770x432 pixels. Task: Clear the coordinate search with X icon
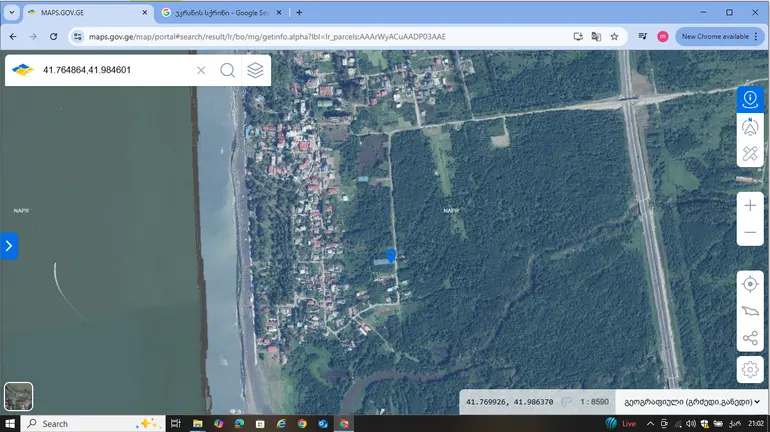tap(201, 70)
